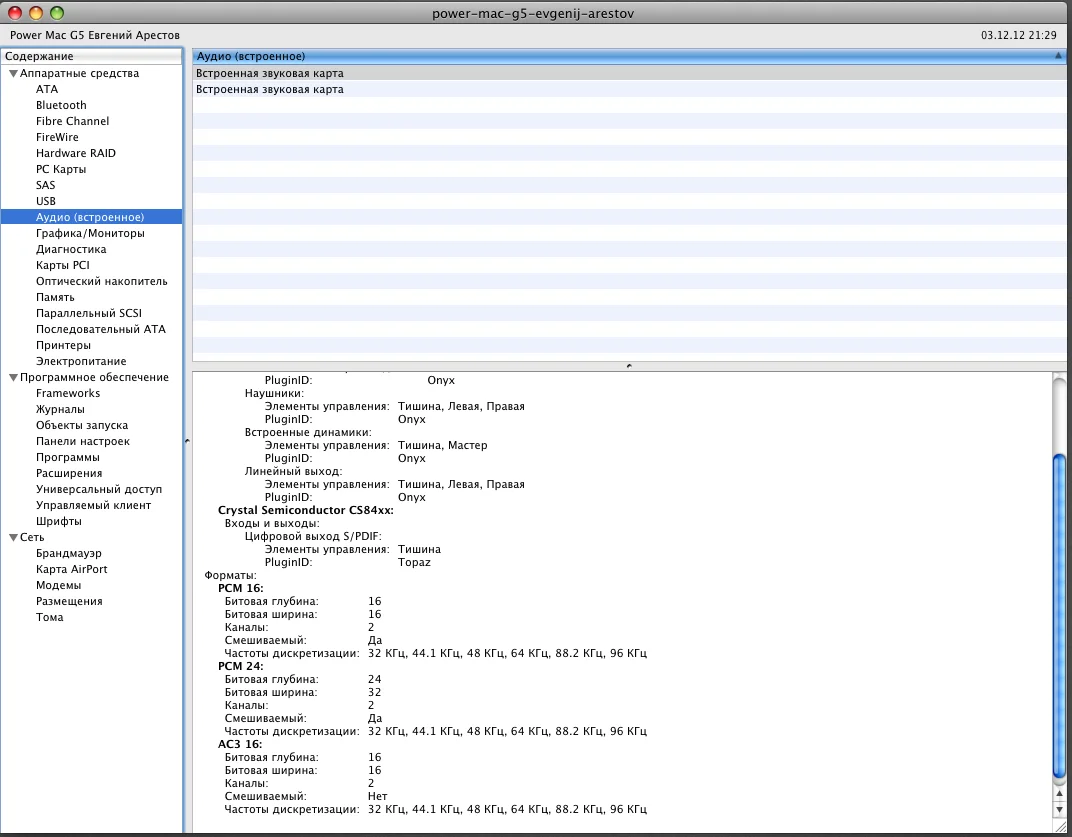The width and height of the screenshot is (1072, 837).
Task: Select FireWire in hardware list
Action: click(57, 137)
